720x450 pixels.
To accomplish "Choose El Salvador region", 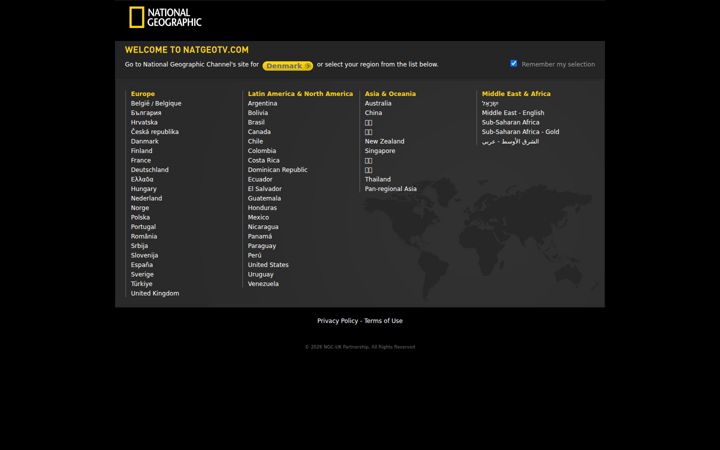I will [264, 189].
